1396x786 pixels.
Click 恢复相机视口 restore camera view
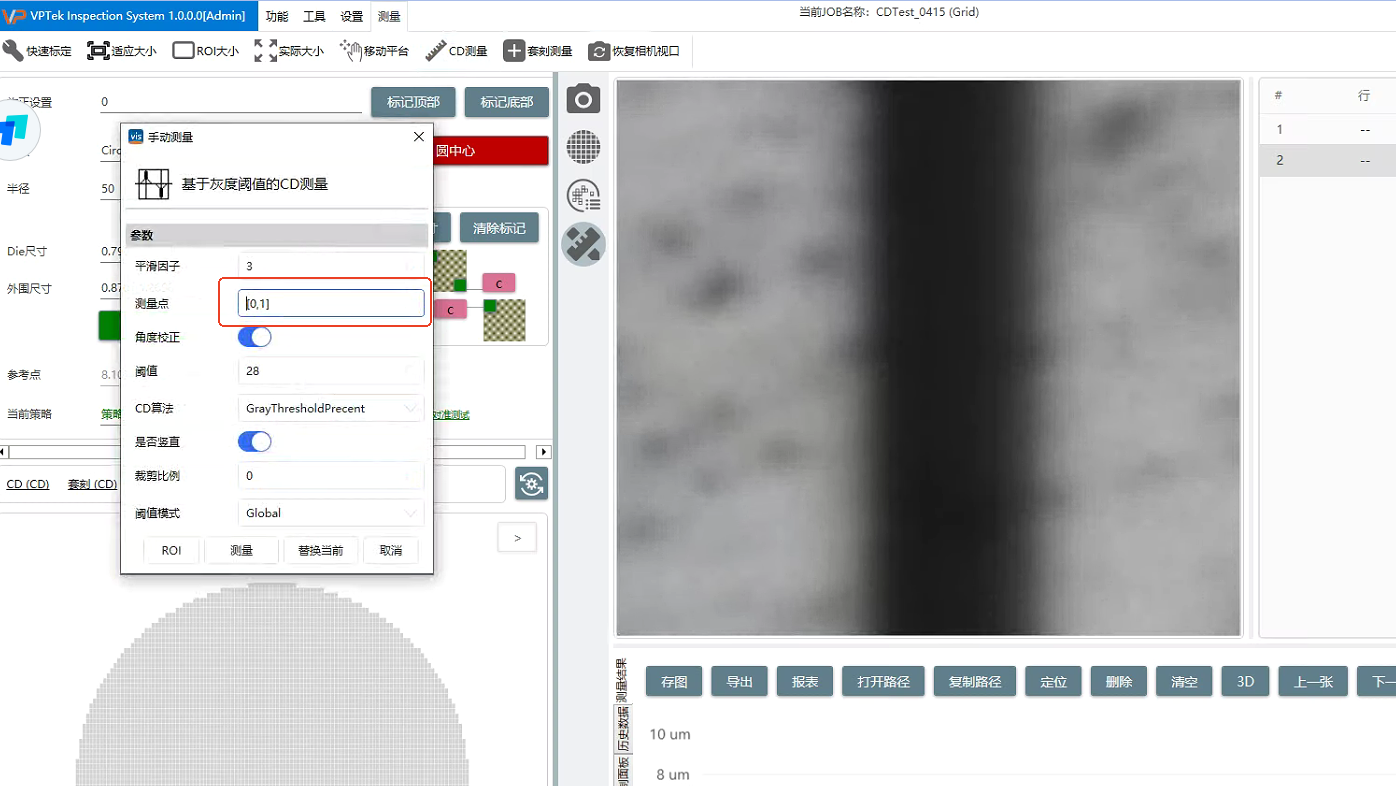tap(634, 51)
